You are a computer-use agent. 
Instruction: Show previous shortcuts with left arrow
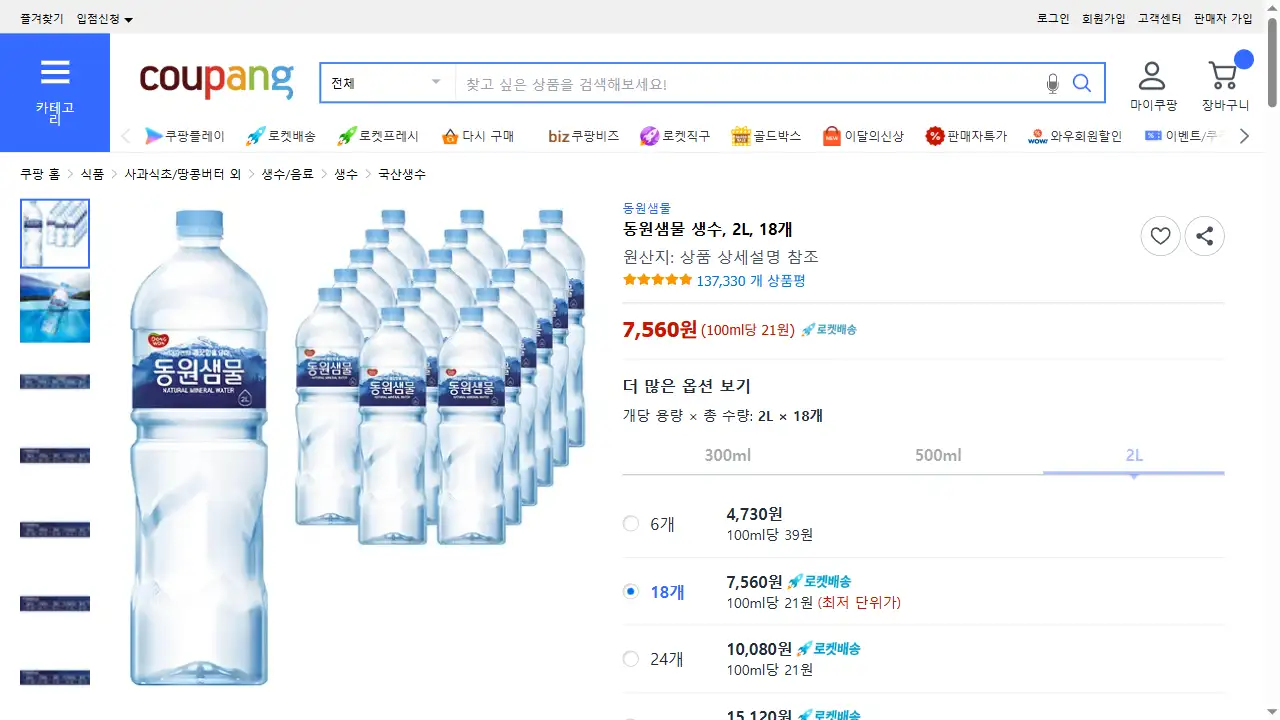pos(126,136)
